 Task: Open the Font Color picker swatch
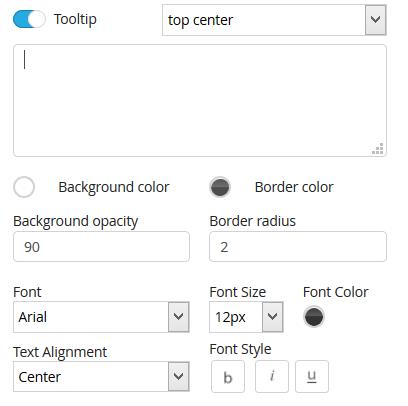(x=314, y=317)
